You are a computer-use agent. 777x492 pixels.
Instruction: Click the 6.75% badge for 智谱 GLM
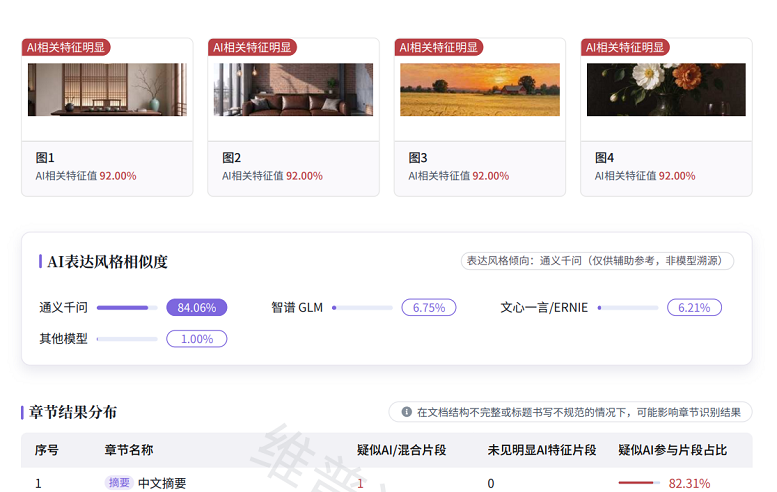tap(429, 308)
